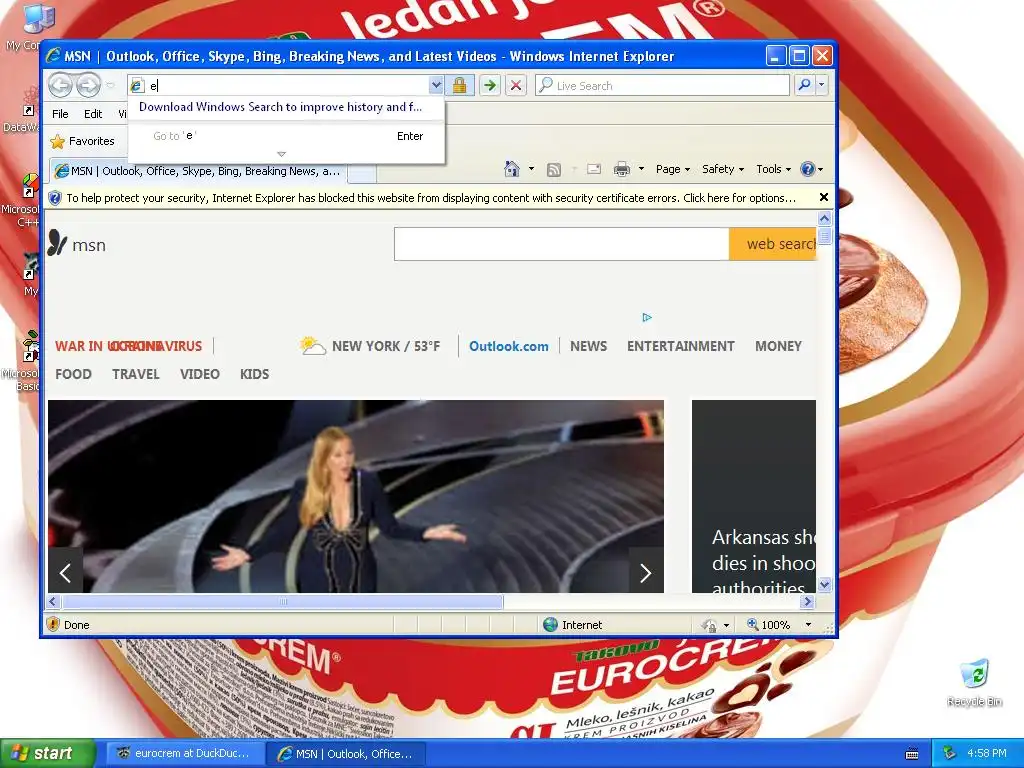This screenshot has height=768, width=1024.
Task: Open the Recycle Bin desktop icon
Action: pyautogui.click(x=974, y=683)
